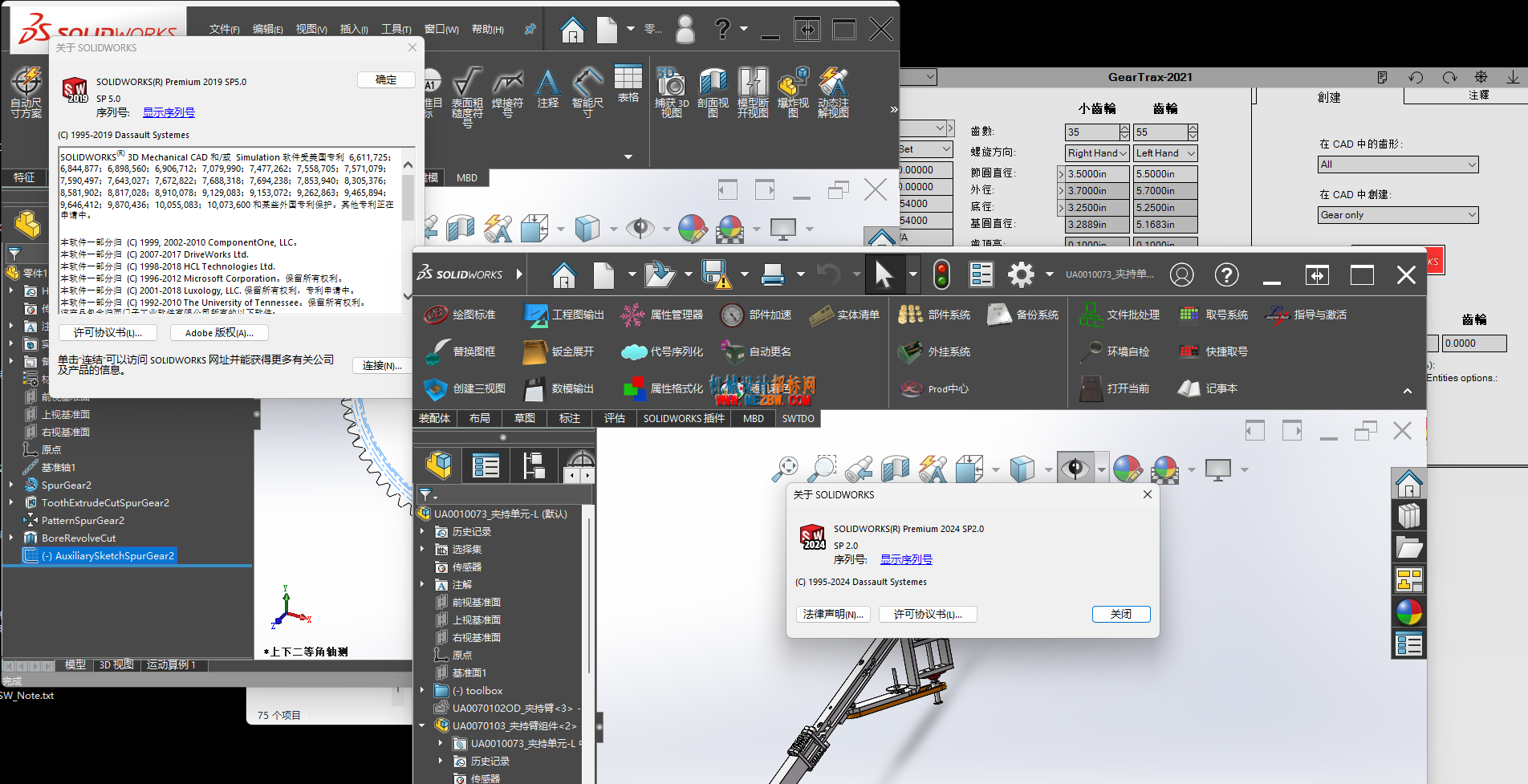Click the Adobe 版权(A)... button
Image resolution: width=1528 pixels, height=784 pixels.
pos(219,333)
